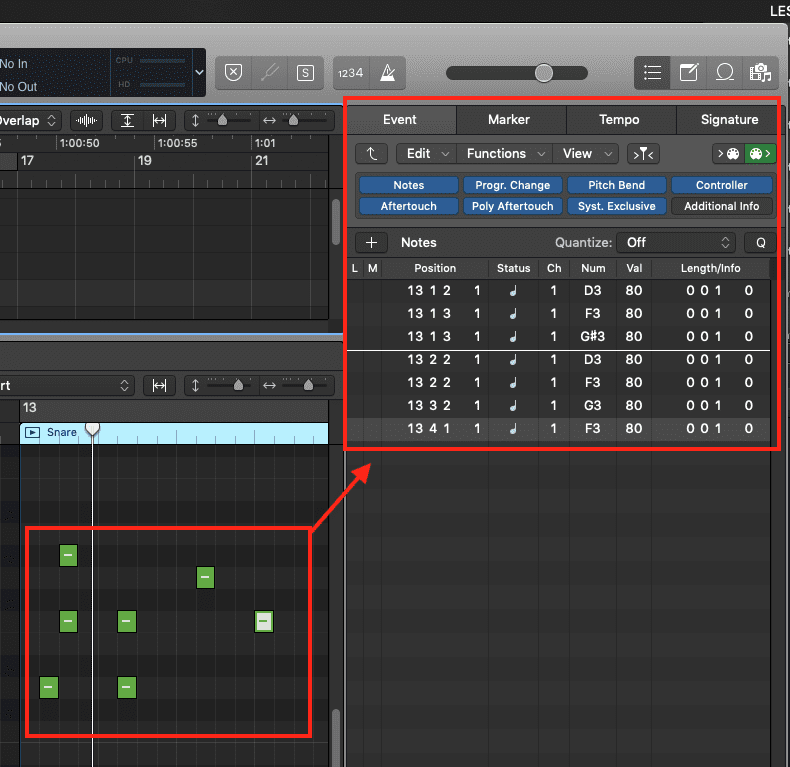790x767 pixels.
Task: Expand the LCD display mode arrow
Action: (x=200, y=73)
